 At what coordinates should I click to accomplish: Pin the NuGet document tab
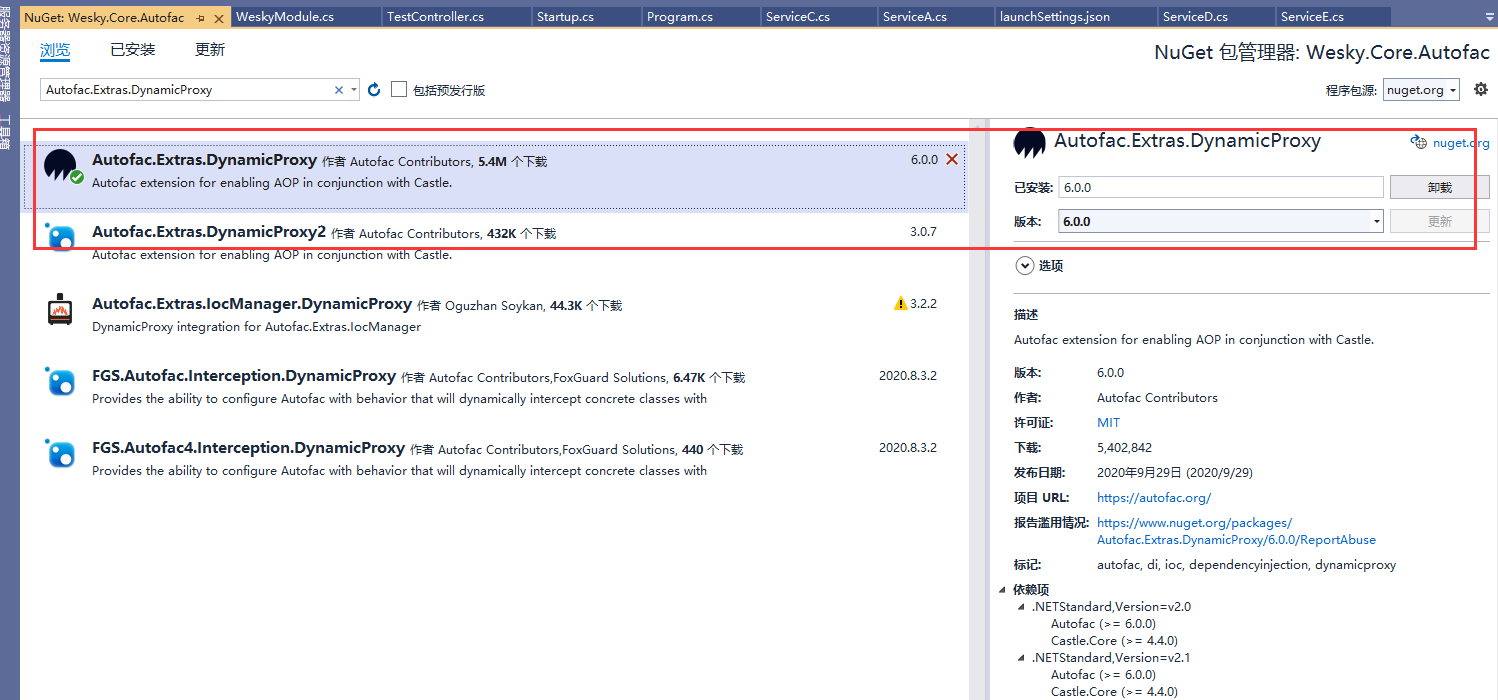coord(201,17)
